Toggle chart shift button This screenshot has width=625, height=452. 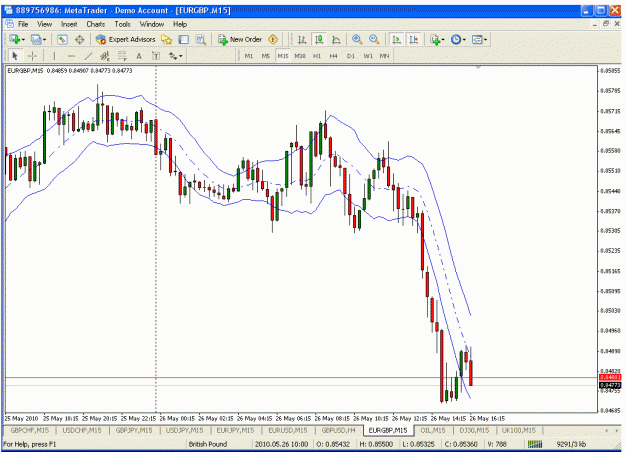point(414,39)
